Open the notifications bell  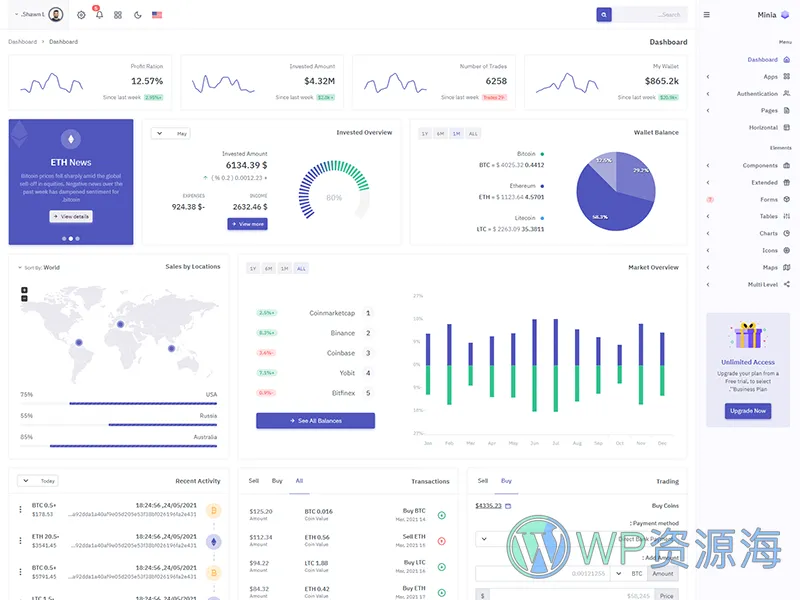[x=99, y=15]
